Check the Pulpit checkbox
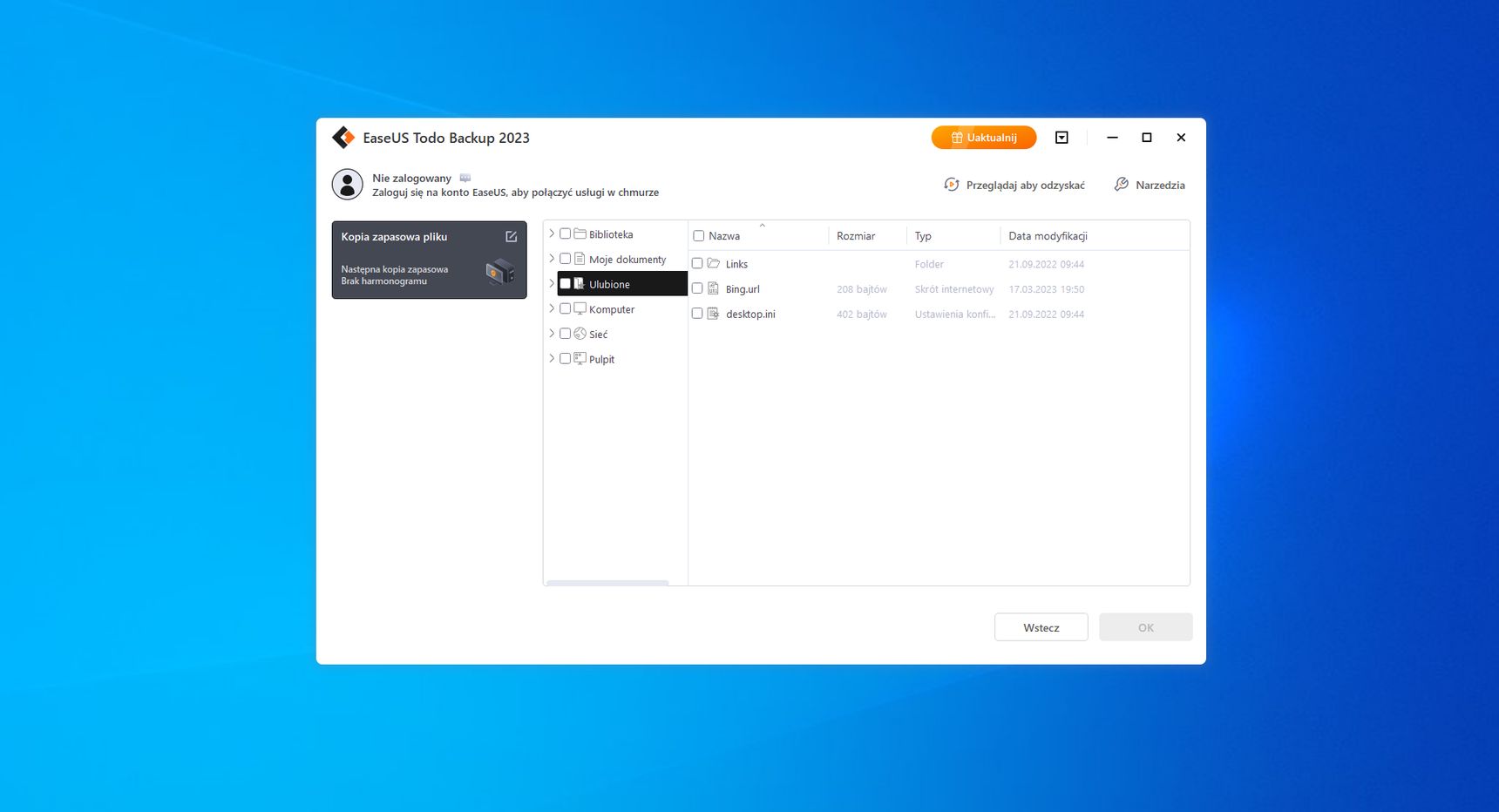The height and width of the screenshot is (812, 1499). click(x=565, y=358)
